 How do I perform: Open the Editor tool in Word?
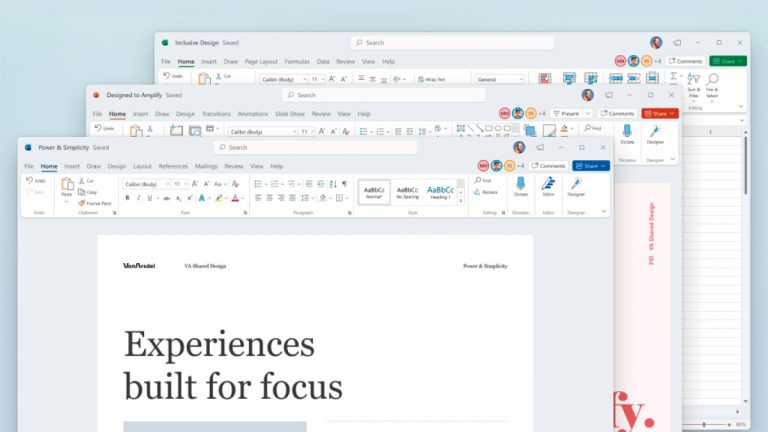coord(548,184)
